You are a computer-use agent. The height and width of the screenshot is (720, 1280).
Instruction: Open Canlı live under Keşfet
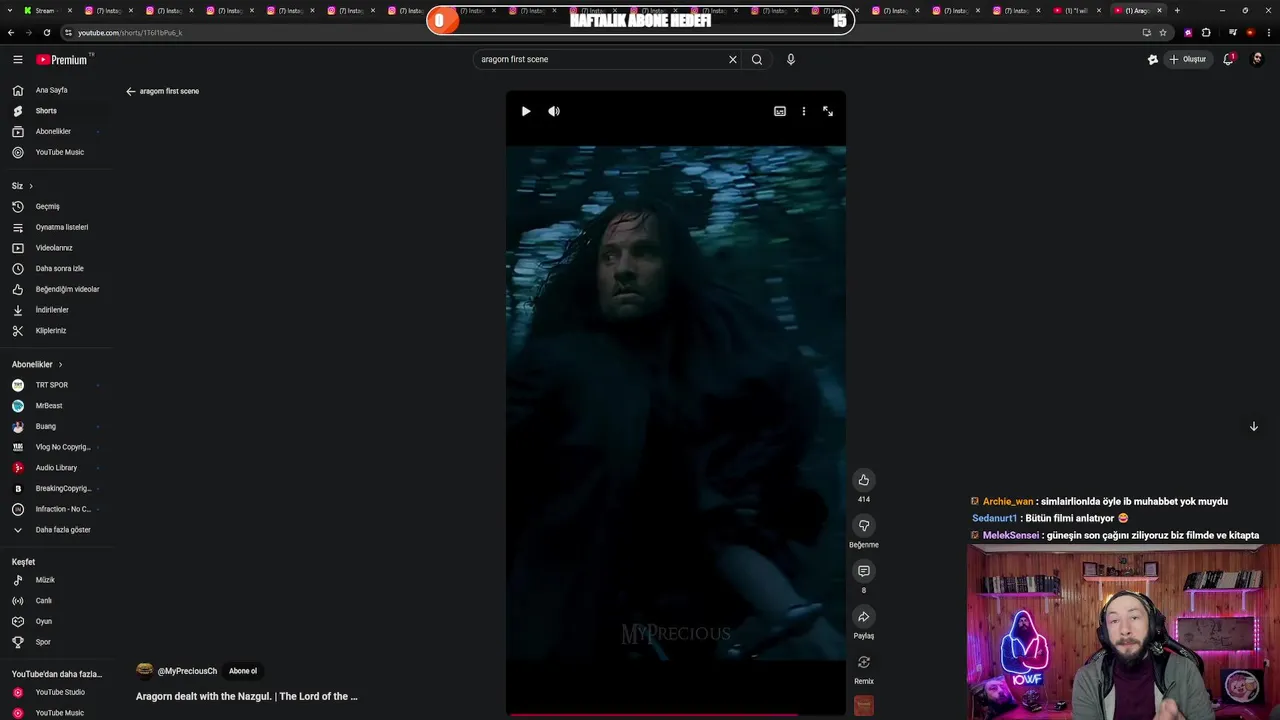tap(54, 601)
